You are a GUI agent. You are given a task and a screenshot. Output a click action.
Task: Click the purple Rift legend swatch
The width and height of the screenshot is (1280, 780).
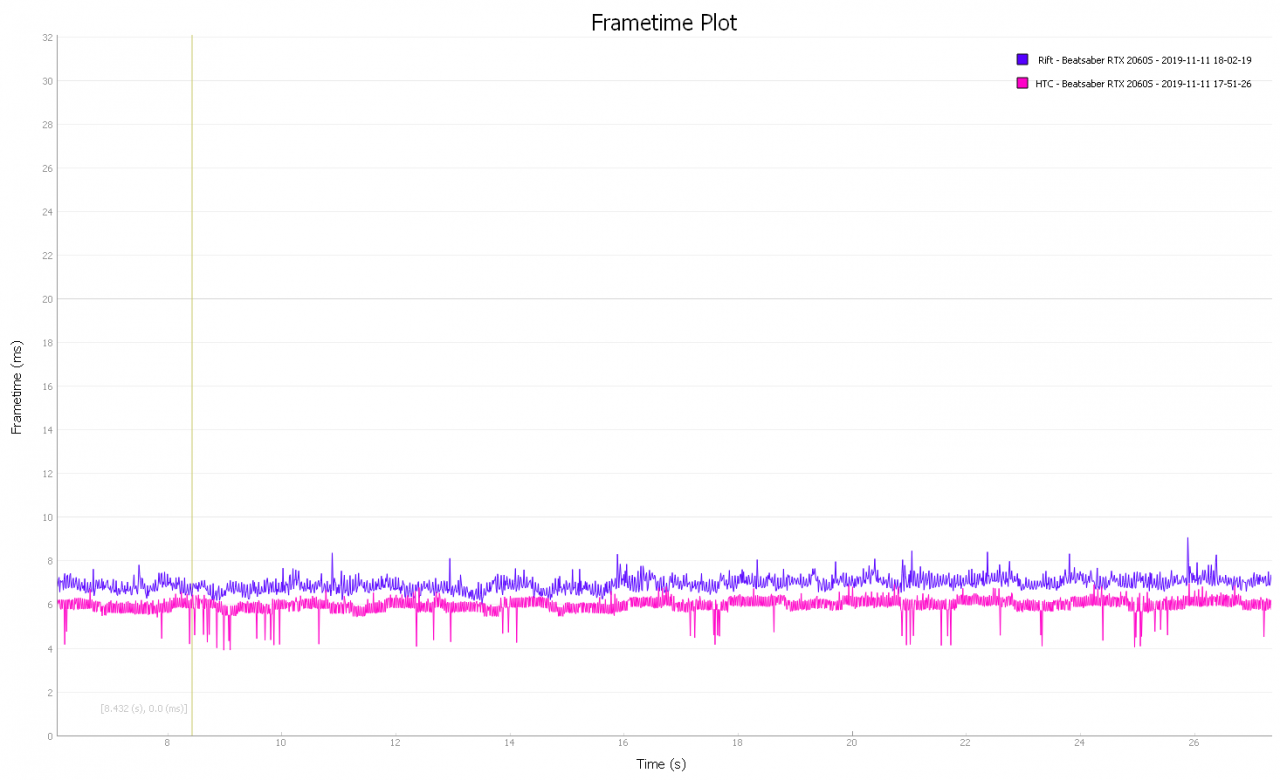[1022, 60]
